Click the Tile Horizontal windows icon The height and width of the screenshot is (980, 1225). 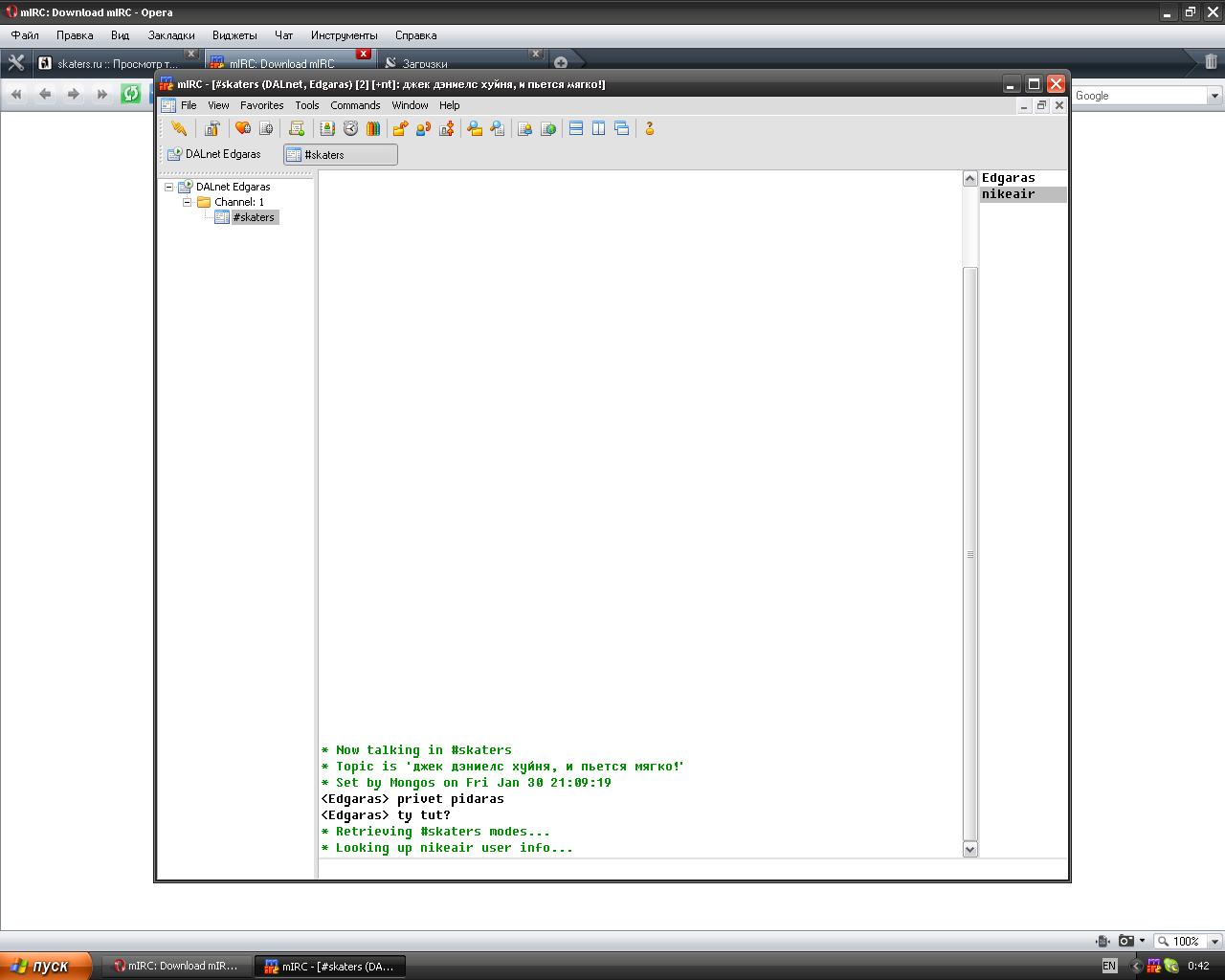576,128
